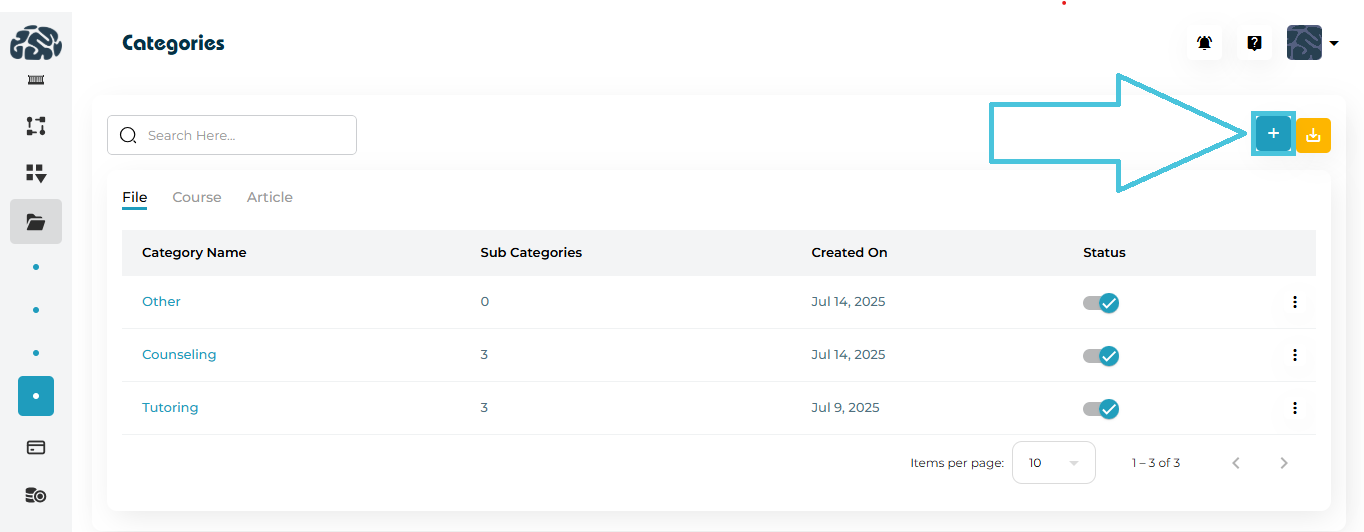This screenshot has width=1364, height=532.
Task: Switch off the Tutoring status toggle
Action: click(1101, 408)
